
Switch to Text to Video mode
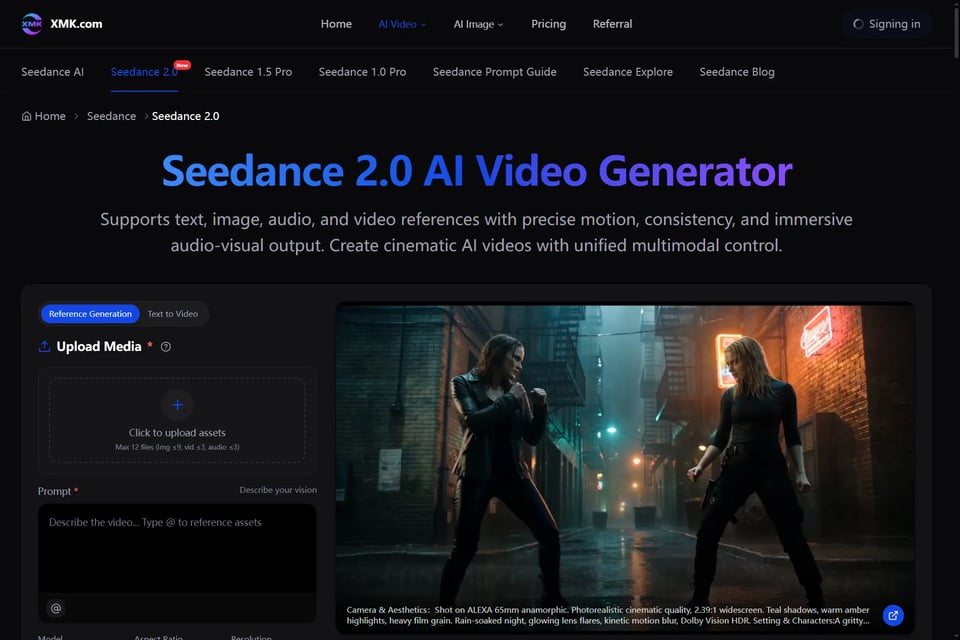click(x=173, y=314)
